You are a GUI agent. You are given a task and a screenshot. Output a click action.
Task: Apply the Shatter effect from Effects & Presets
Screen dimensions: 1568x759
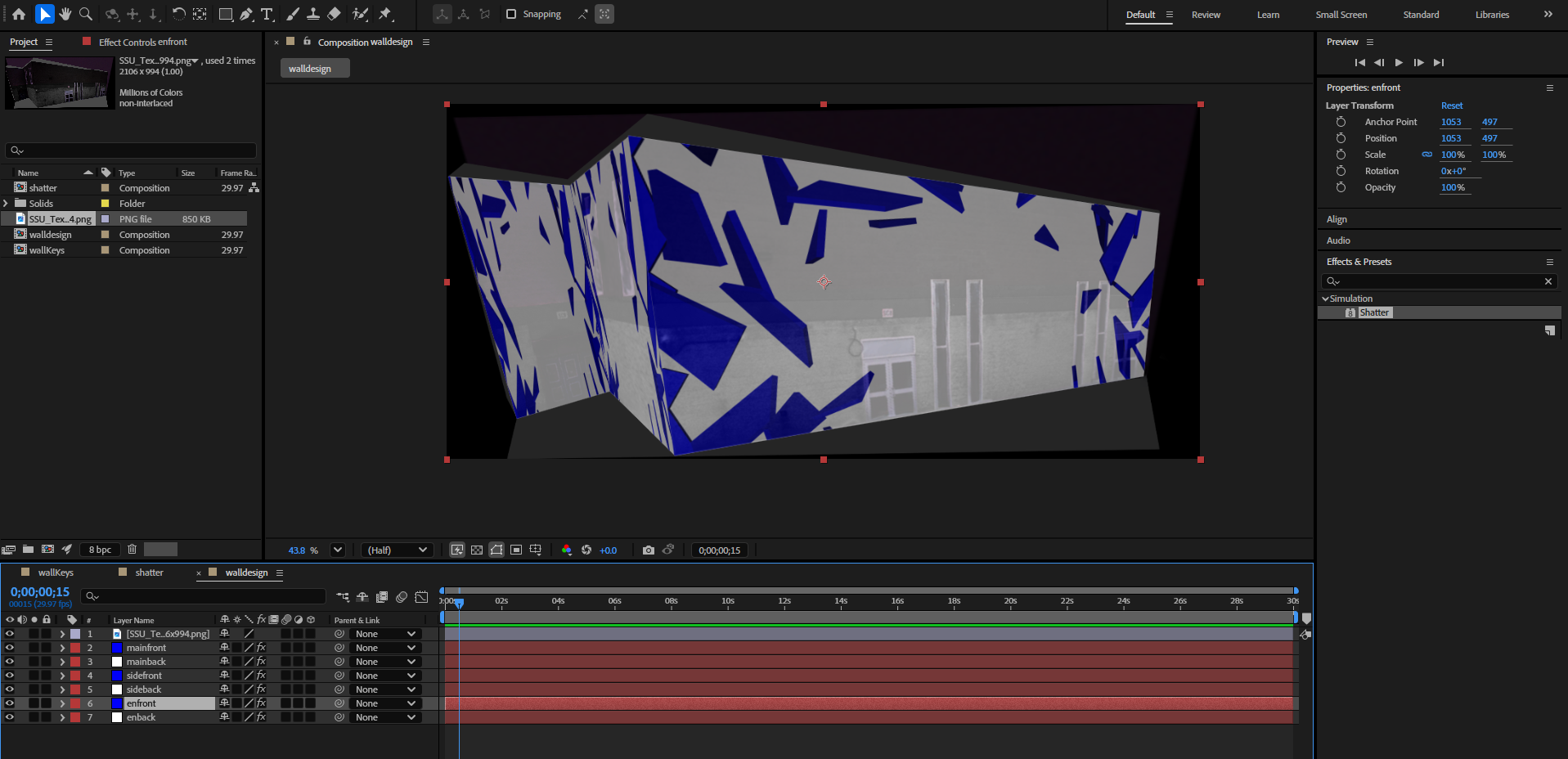pyautogui.click(x=1374, y=312)
